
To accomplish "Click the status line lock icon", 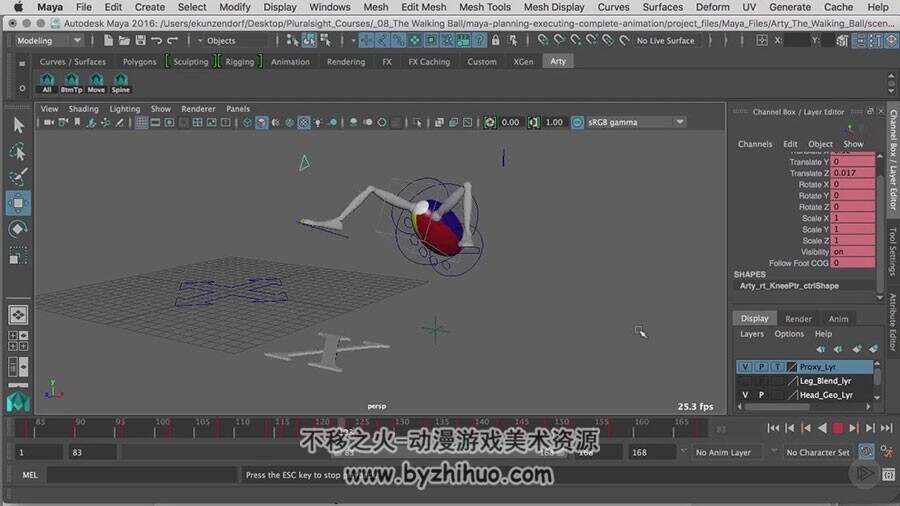I will coord(495,41).
